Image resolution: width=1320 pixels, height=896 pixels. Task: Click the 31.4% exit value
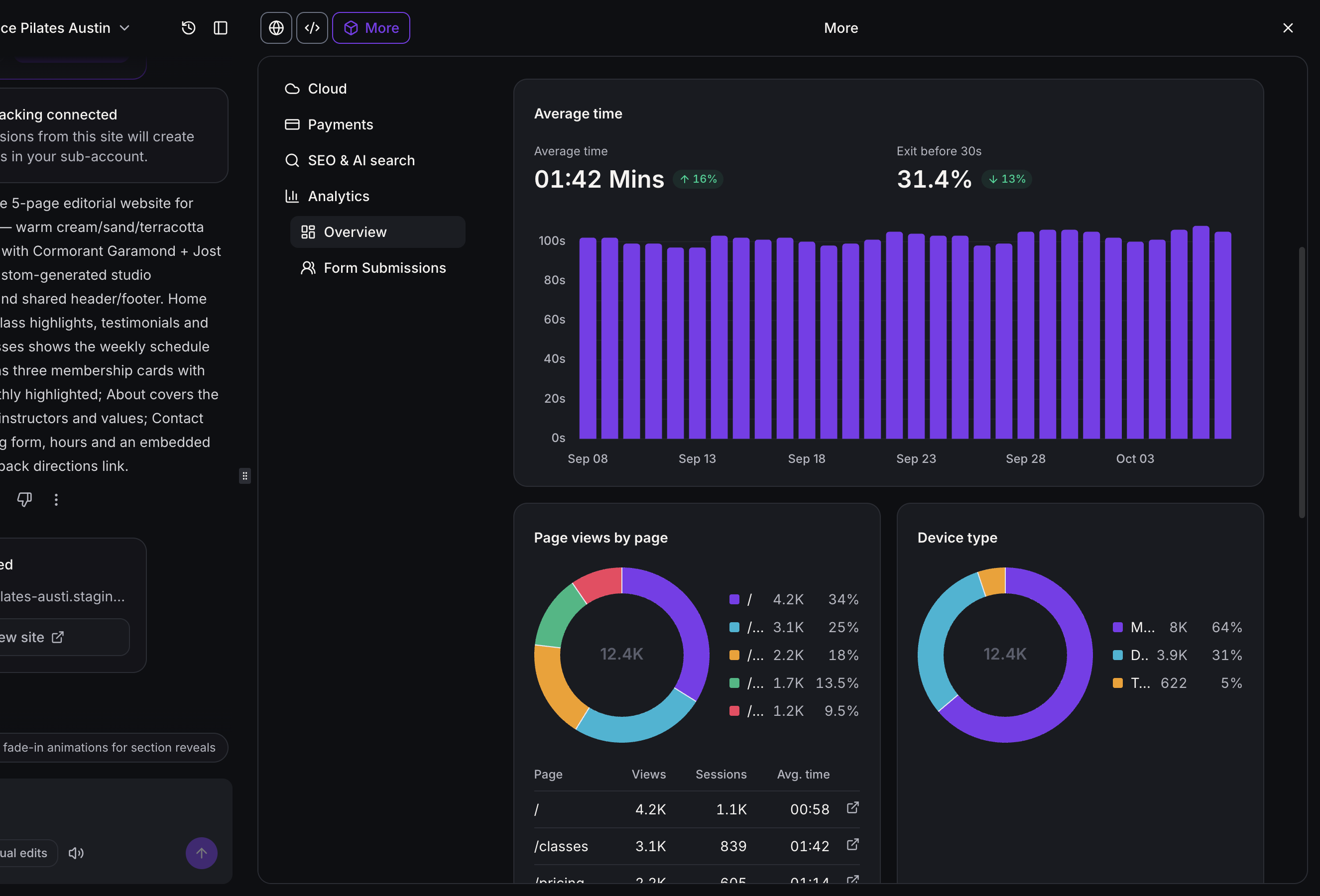tap(934, 179)
